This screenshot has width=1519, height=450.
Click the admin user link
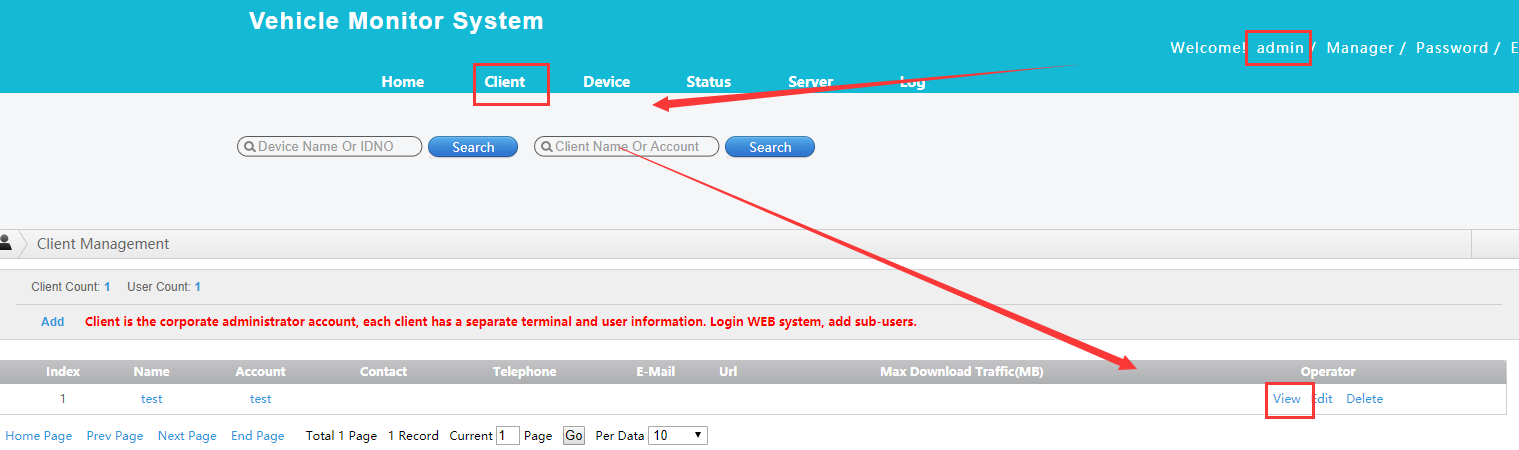click(1280, 48)
